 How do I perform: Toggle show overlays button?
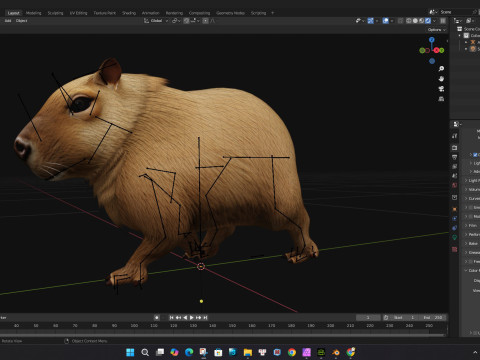(x=386, y=21)
